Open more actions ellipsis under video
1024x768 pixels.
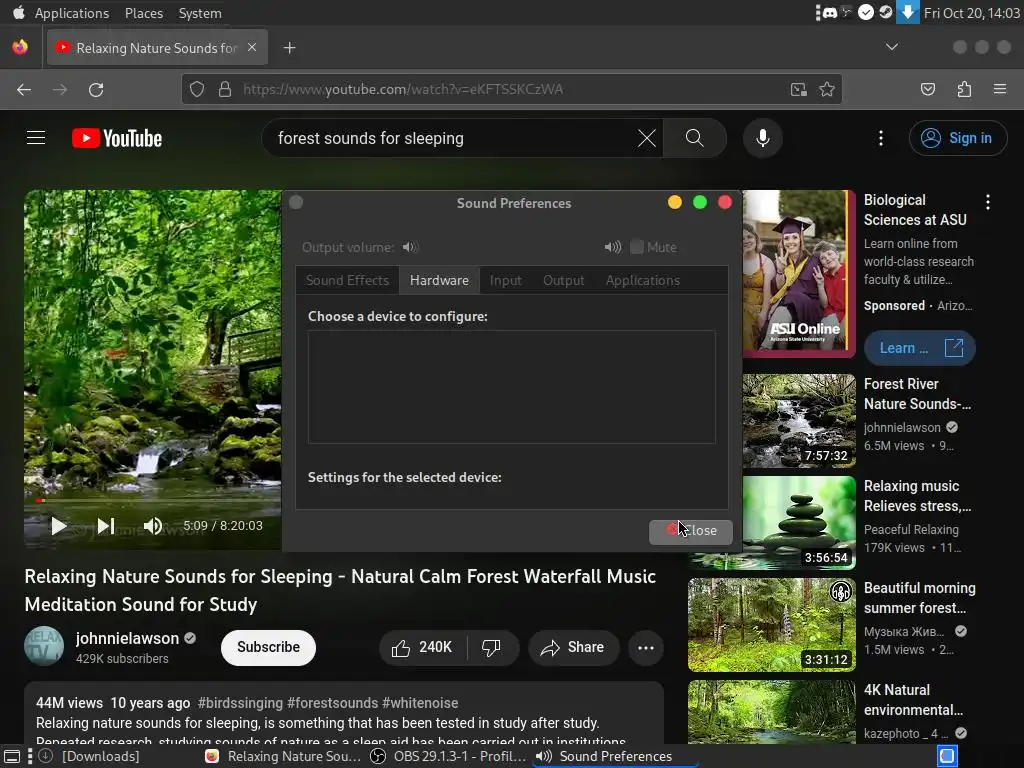point(645,647)
